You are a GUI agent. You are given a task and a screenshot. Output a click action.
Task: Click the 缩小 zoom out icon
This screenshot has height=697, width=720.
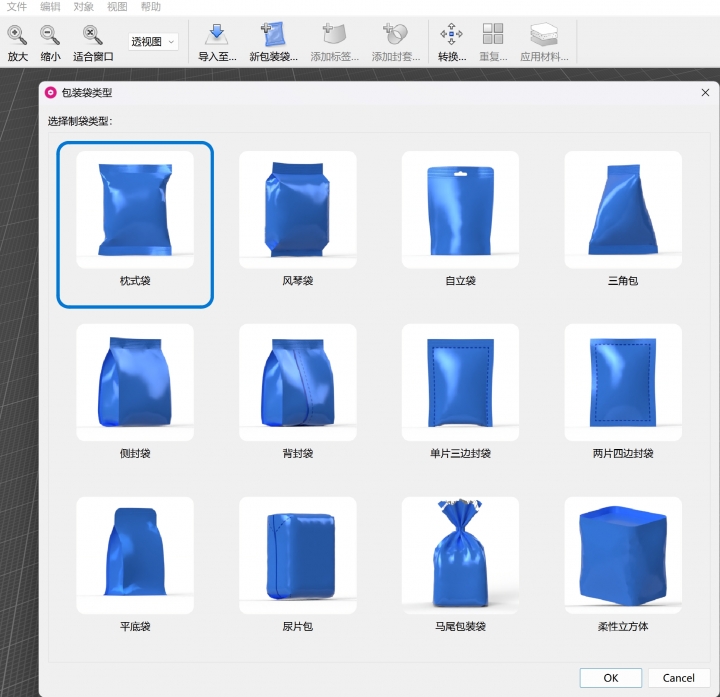49,37
